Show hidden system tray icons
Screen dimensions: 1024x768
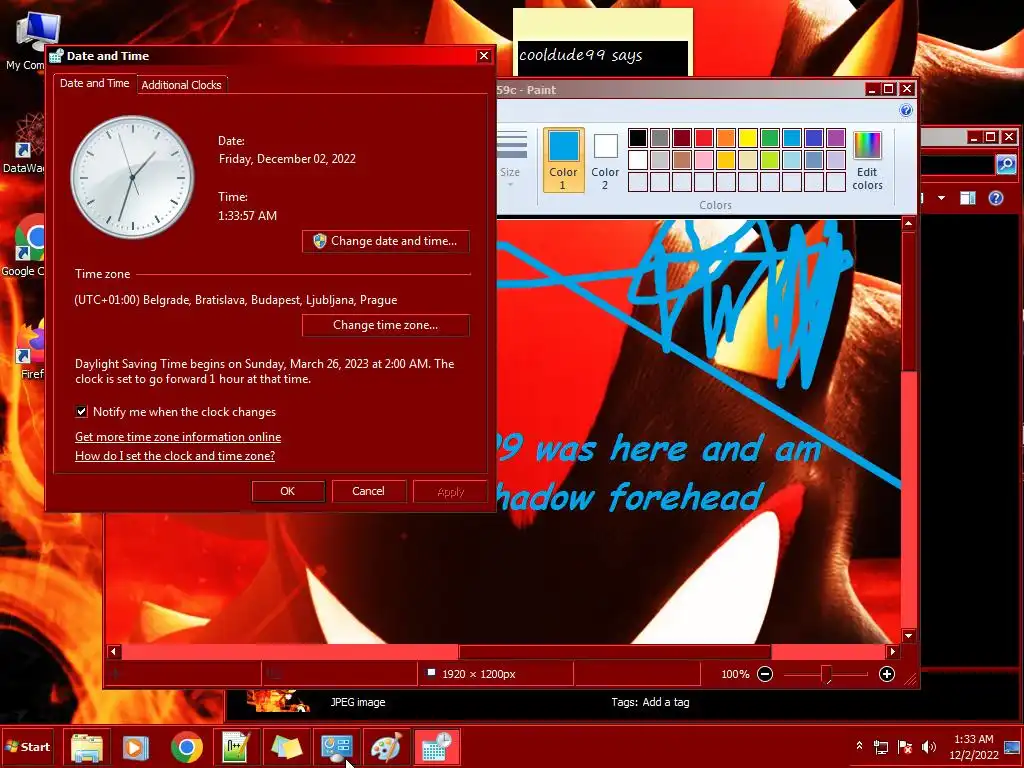(x=859, y=746)
